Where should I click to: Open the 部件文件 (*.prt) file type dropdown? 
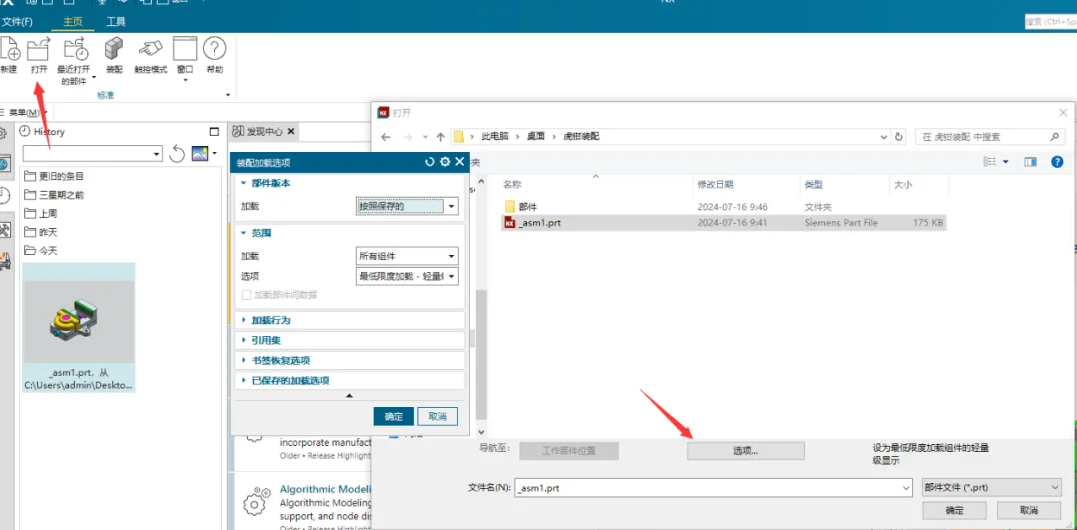pos(990,487)
